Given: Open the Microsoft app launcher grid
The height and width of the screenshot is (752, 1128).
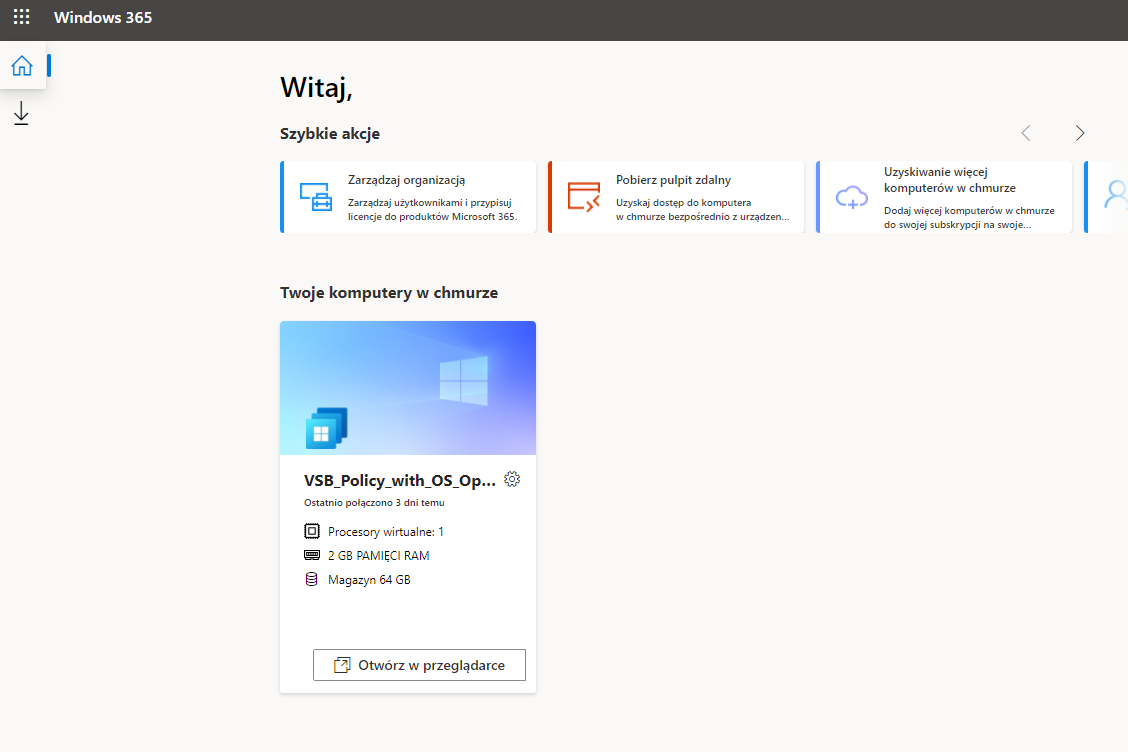Looking at the screenshot, I should [21, 17].
